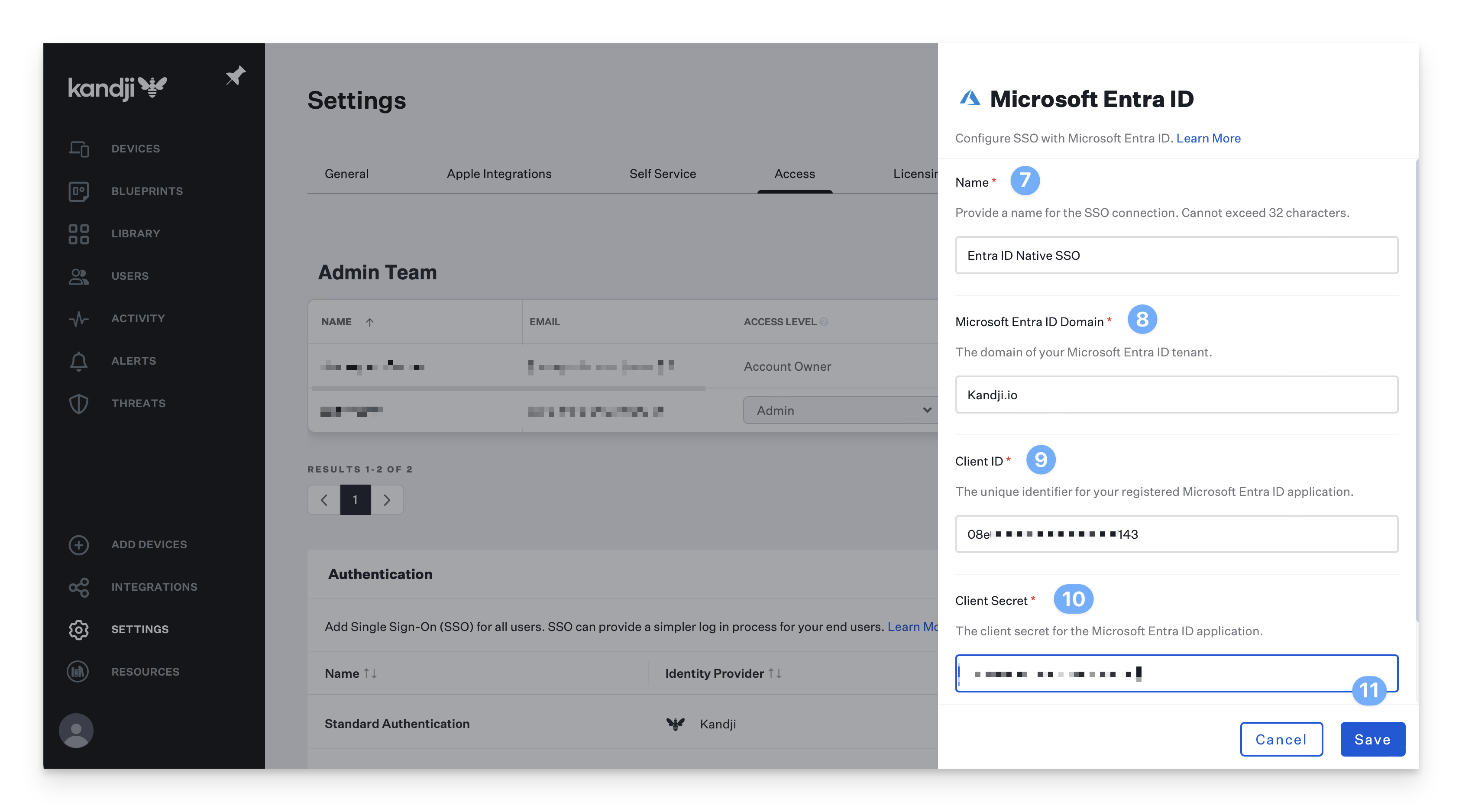Focus the Client Secret input field
1462x812 pixels.
(x=1177, y=673)
